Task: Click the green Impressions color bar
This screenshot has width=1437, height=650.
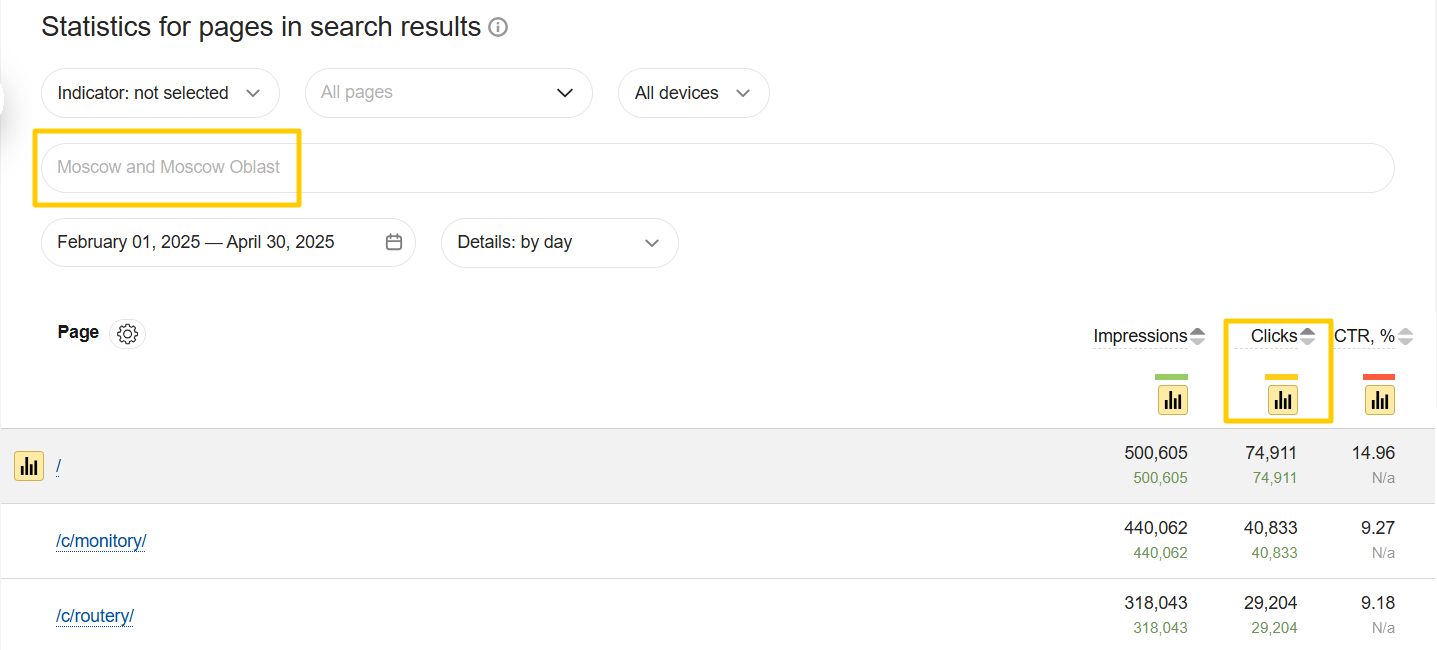Action: [x=1171, y=377]
